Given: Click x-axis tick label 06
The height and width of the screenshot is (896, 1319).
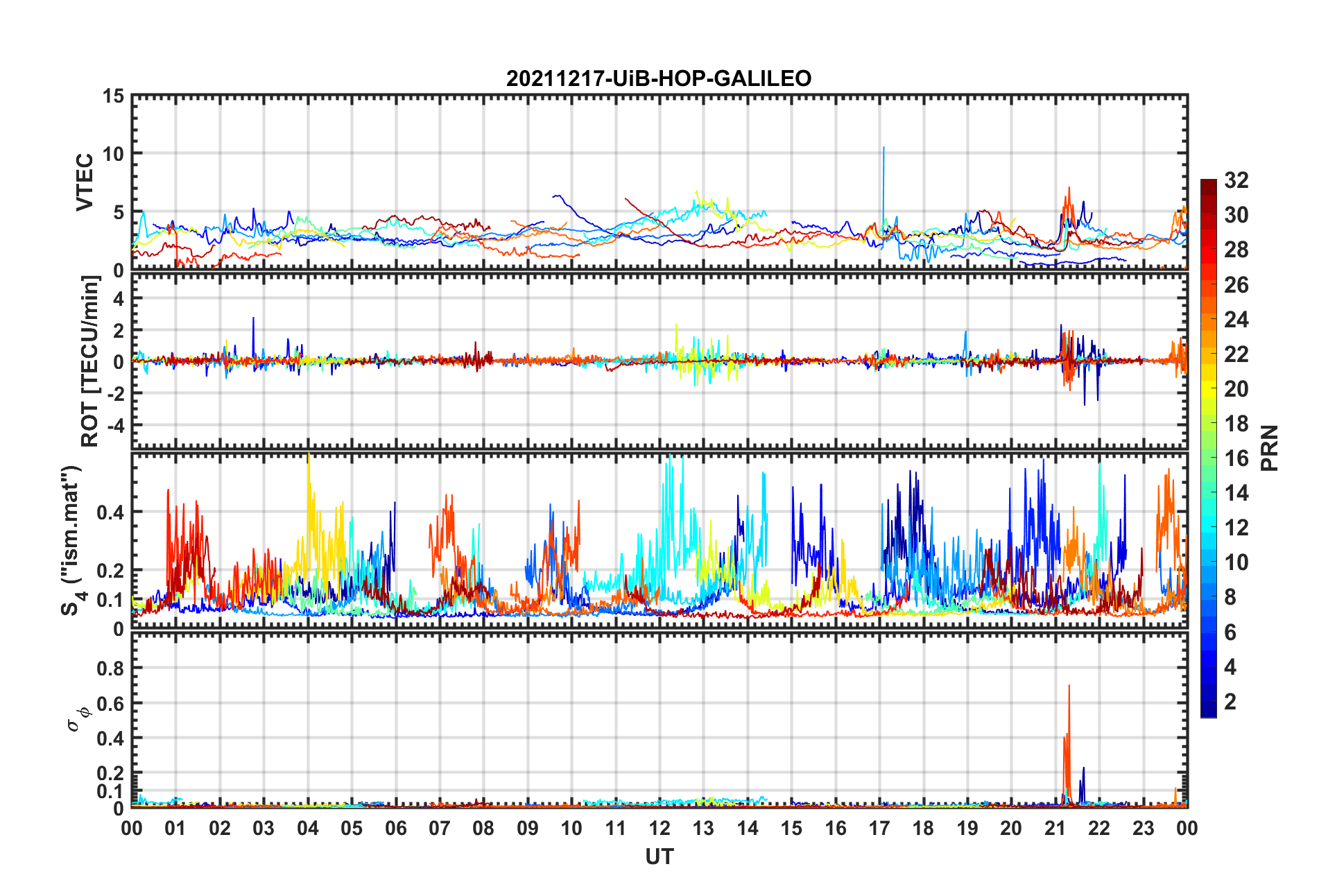Looking at the screenshot, I should pyautogui.click(x=396, y=828).
